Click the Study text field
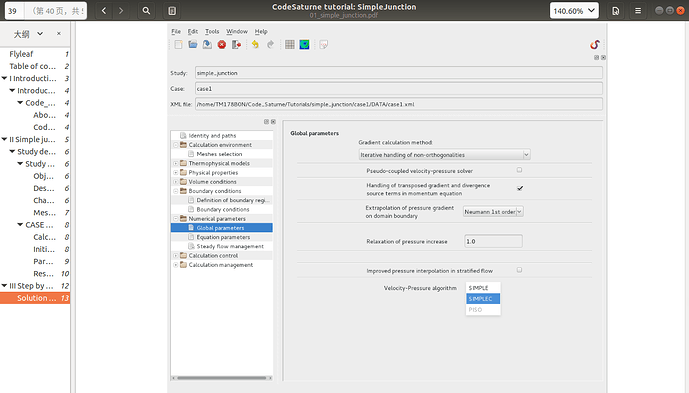689x393 pixels. pyautogui.click(x=399, y=73)
